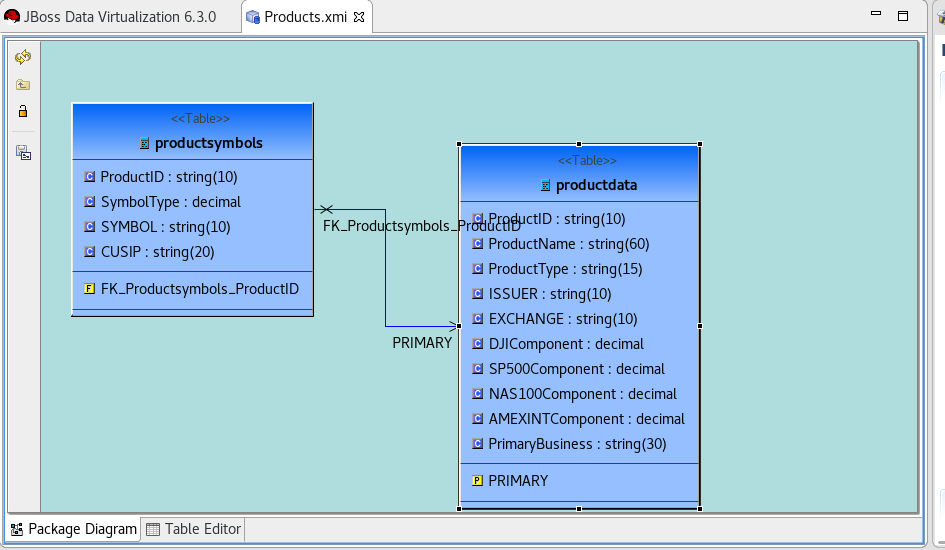The image size is (945, 550).
Task: Close the Products.xmi editor tab
Action: coord(359,17)
